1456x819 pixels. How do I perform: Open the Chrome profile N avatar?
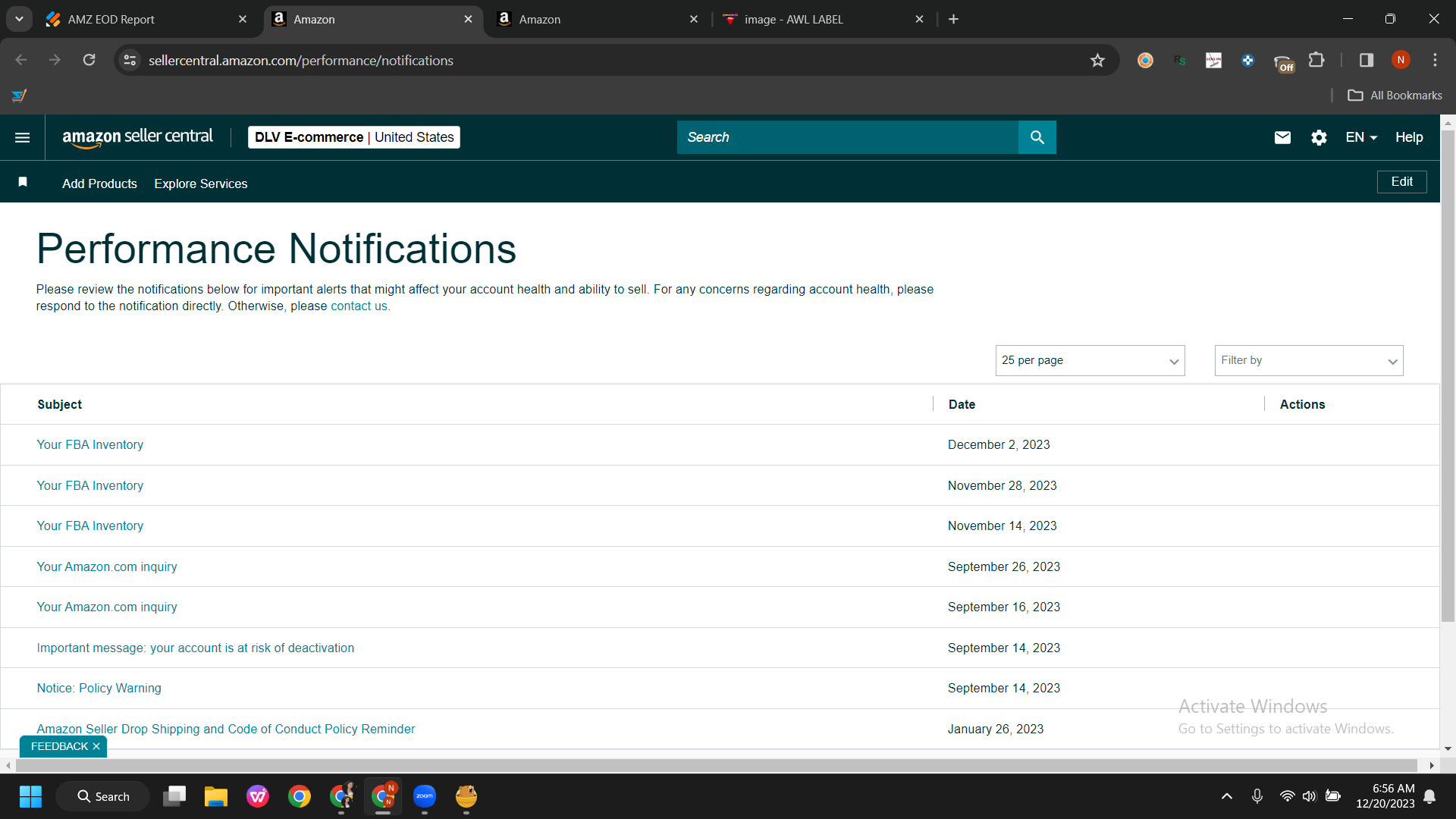1401,60
